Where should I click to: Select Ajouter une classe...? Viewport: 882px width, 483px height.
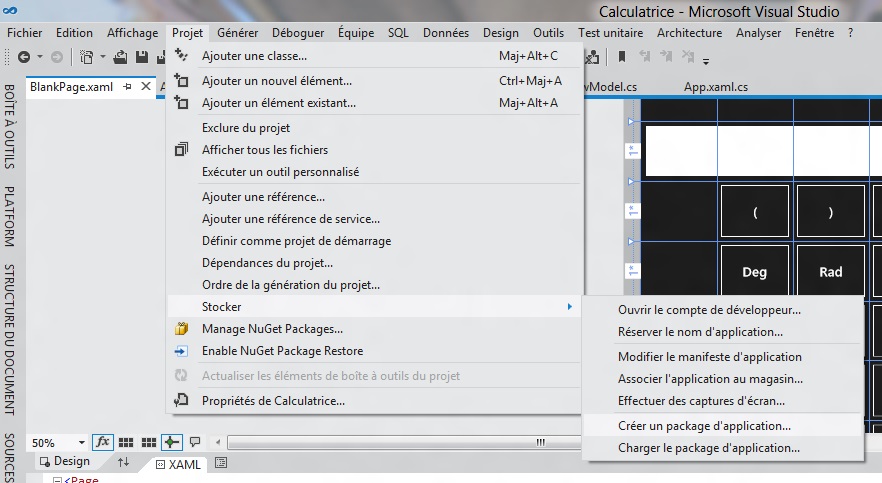pyautogui.click(x=375, y=56)
